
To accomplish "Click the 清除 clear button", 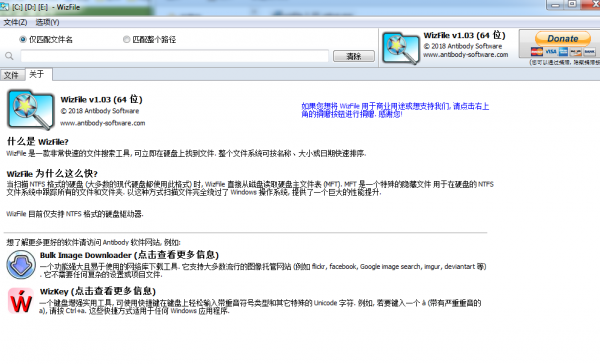I will coord(354,56).
